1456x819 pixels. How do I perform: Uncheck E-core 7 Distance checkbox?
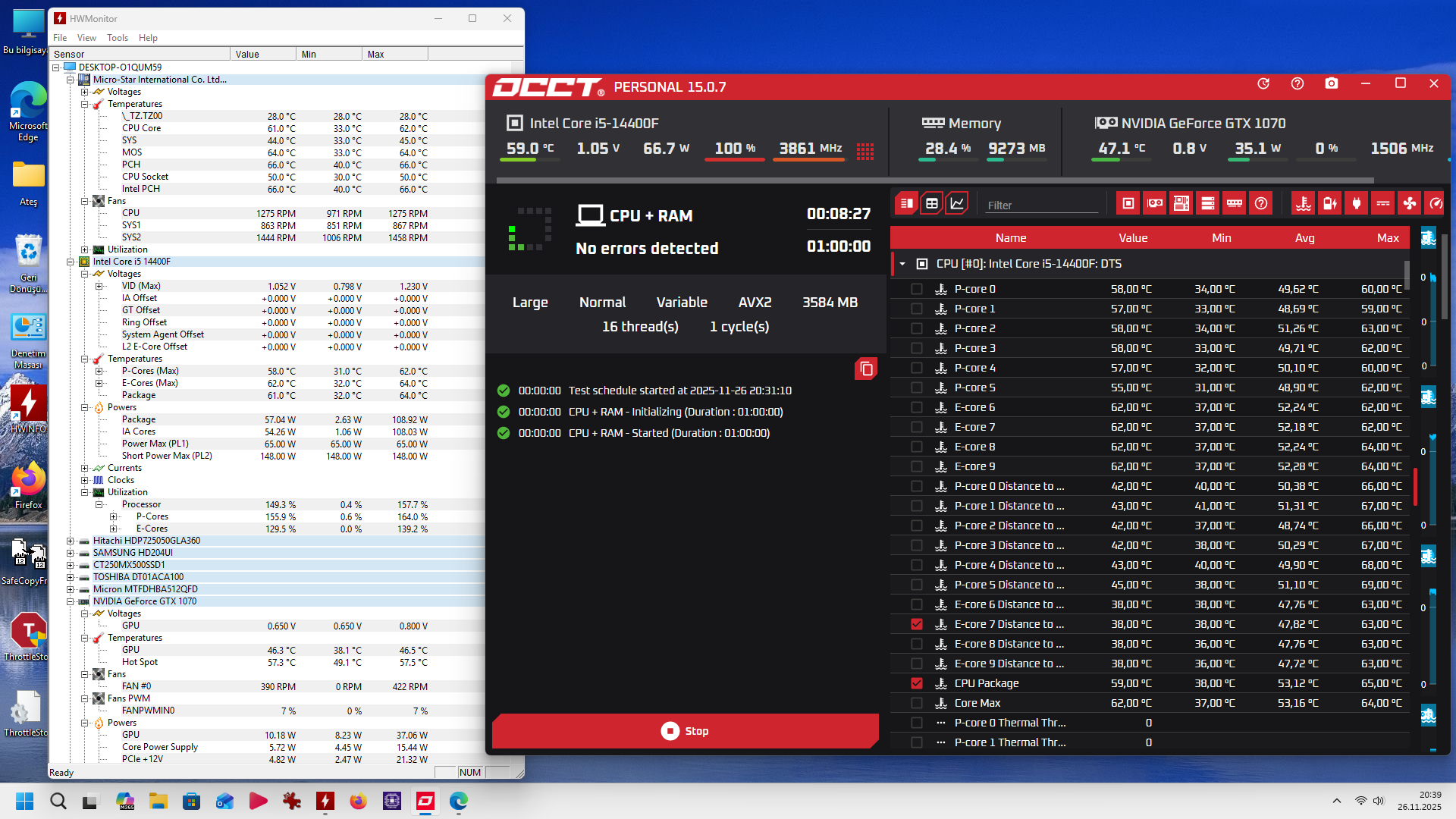coord(917,624)
